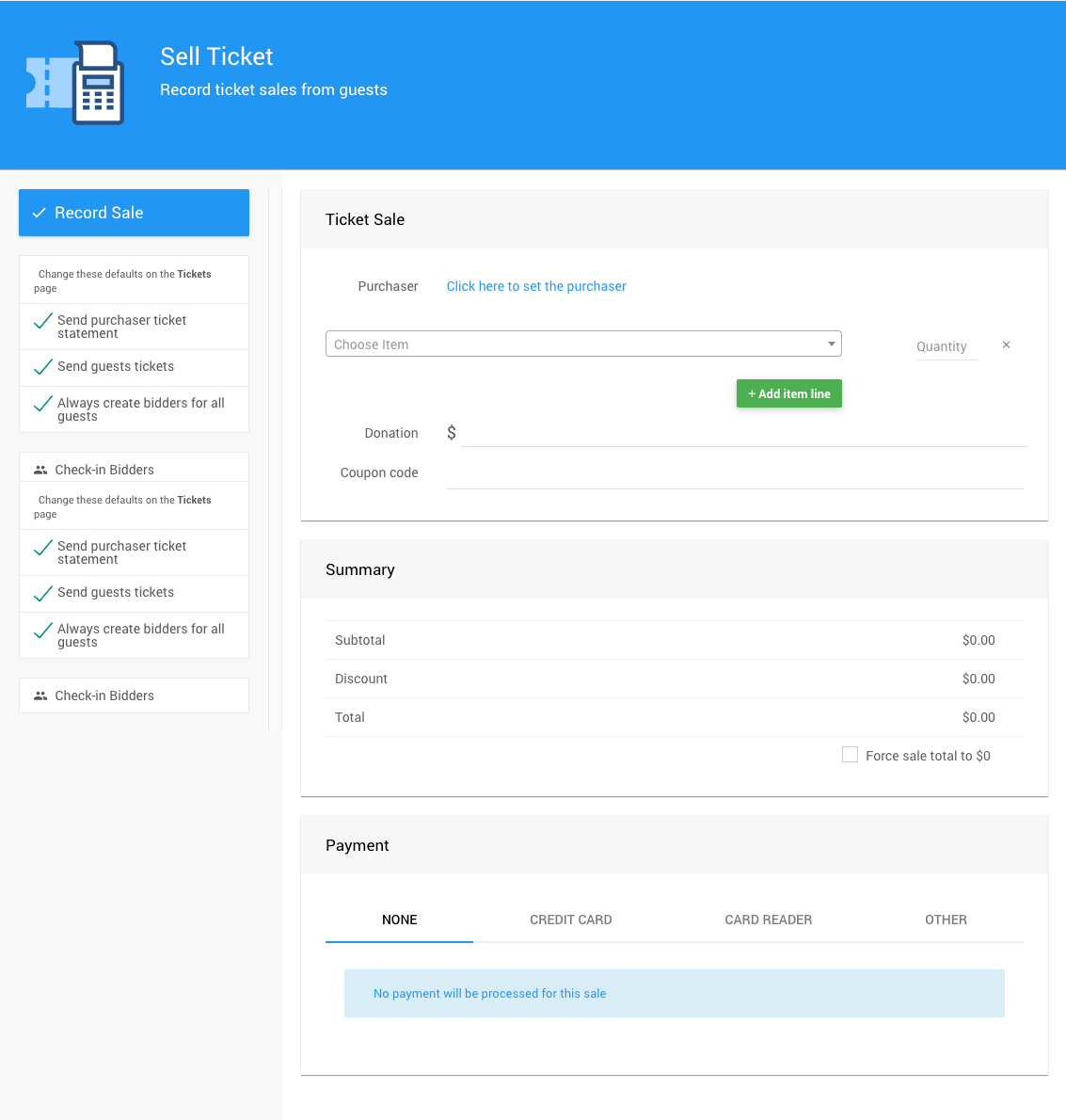1066x1120 pixels.
Task: Click here to set the purchaser link
Action: point(536,286)
